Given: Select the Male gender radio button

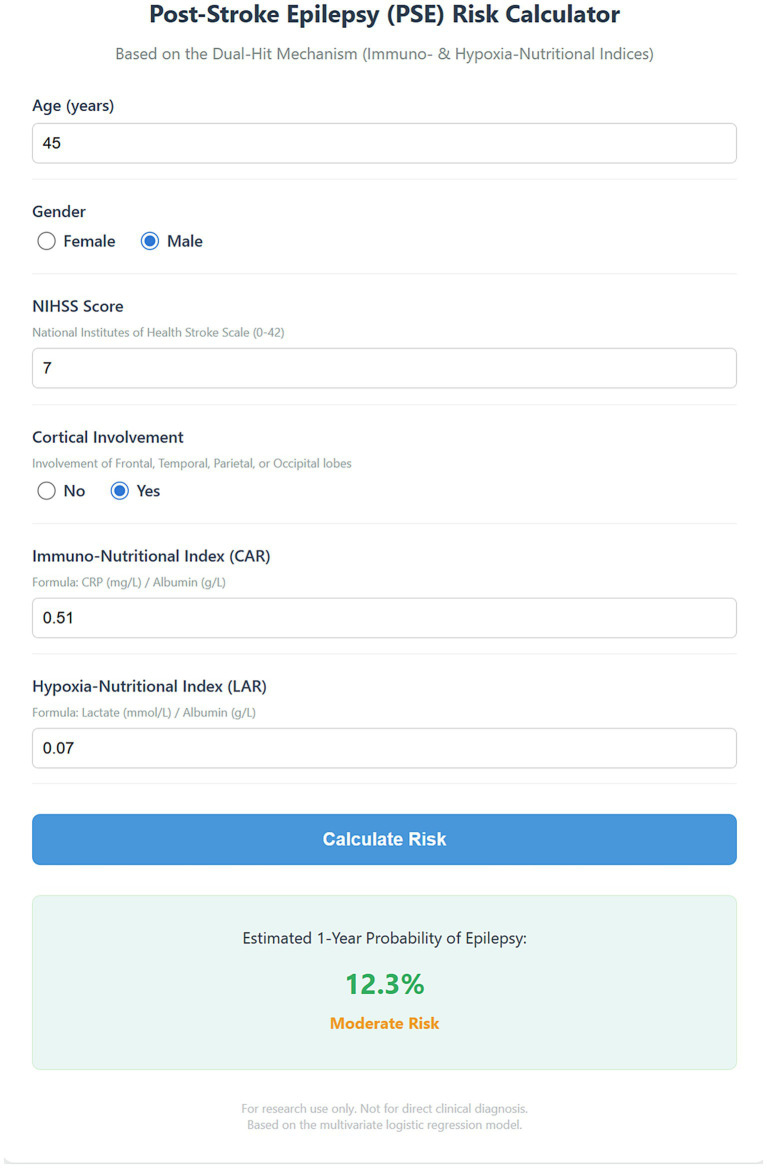Looking at the screenshot, I should [x=150, y=241].
